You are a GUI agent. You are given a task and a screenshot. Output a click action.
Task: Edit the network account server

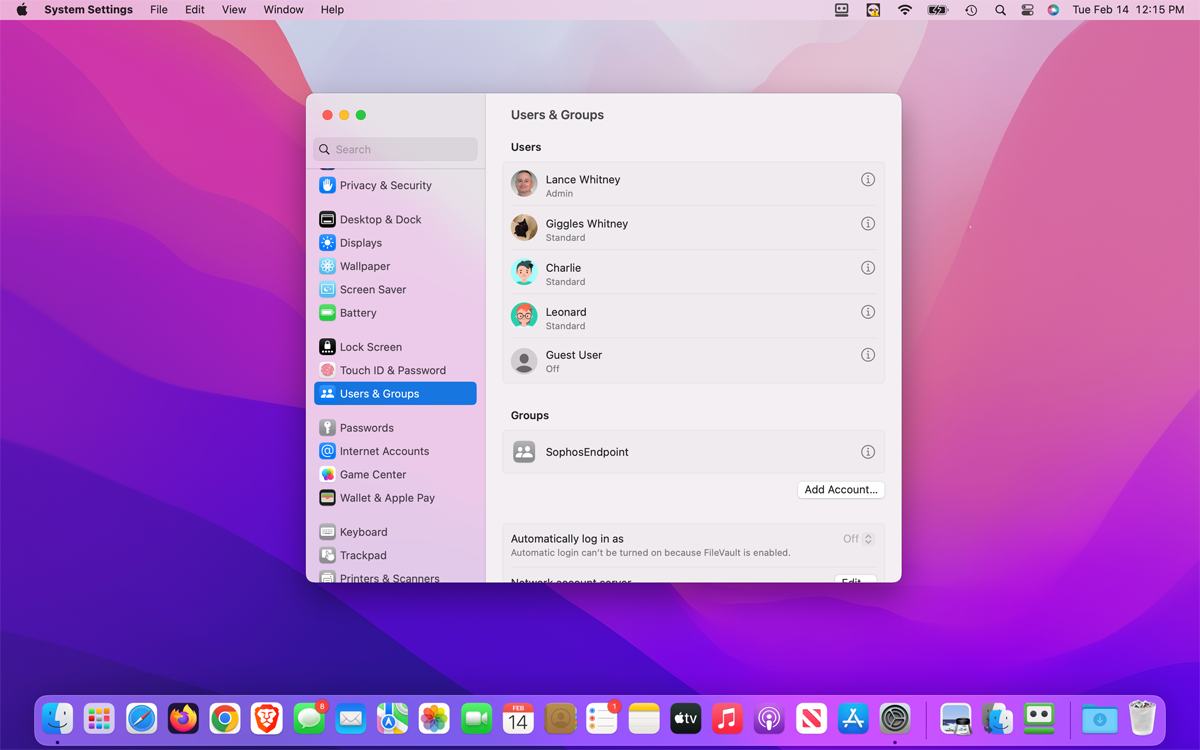[x=855, y=580]
